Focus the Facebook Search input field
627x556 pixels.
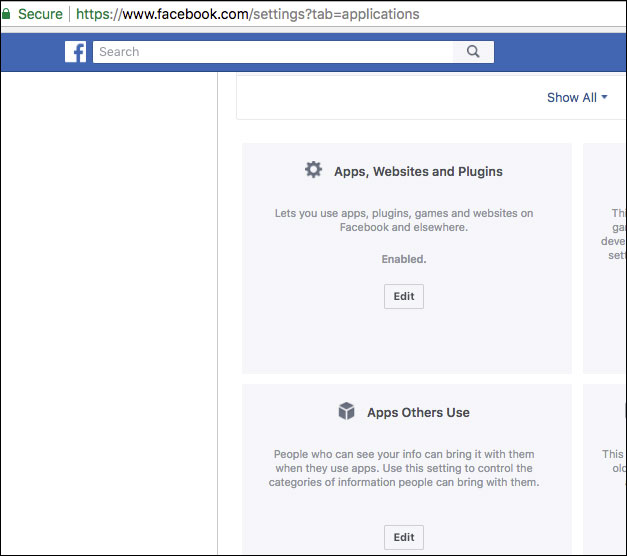[x=273, y=52]
